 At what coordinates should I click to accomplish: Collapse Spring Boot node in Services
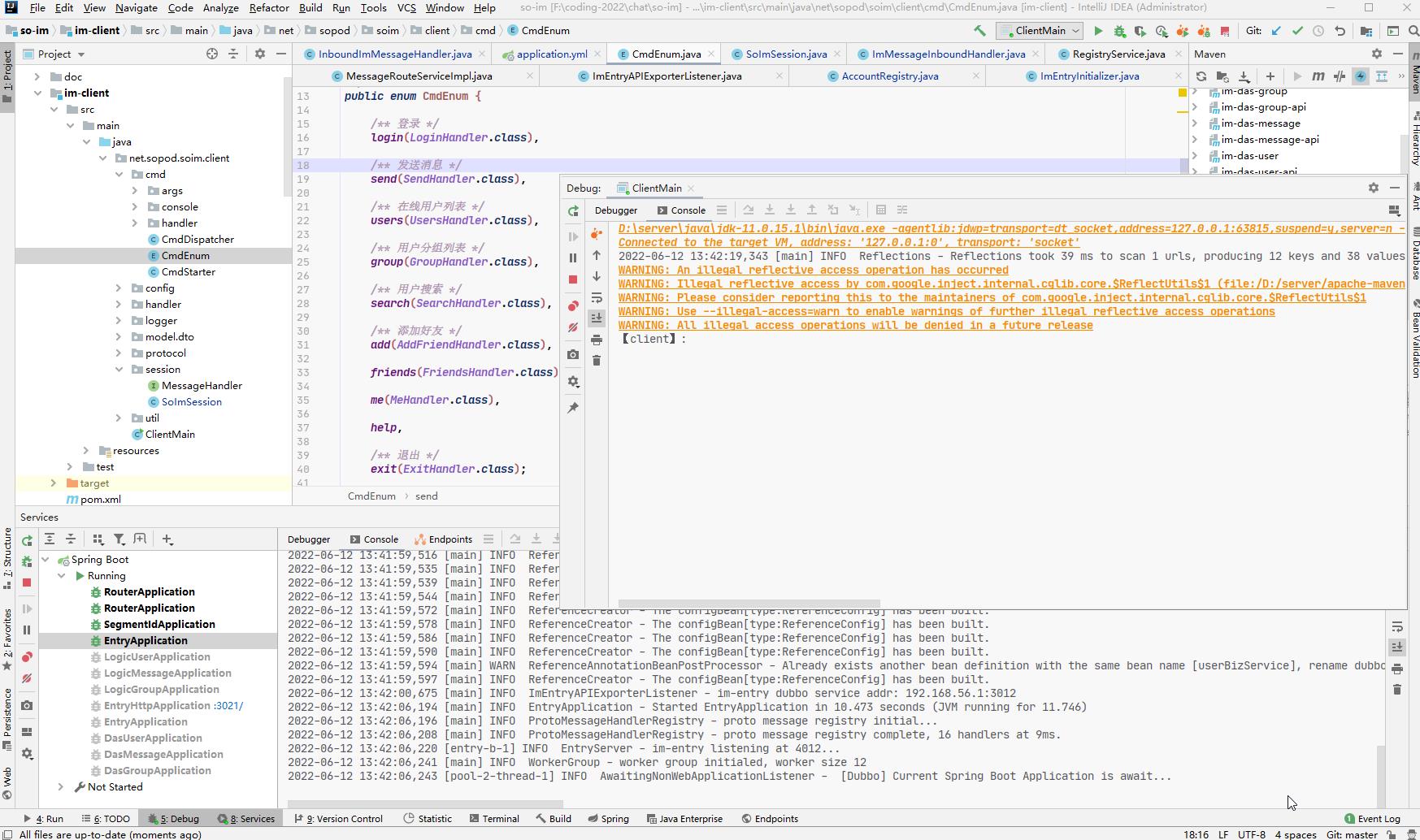pos(46,559)
